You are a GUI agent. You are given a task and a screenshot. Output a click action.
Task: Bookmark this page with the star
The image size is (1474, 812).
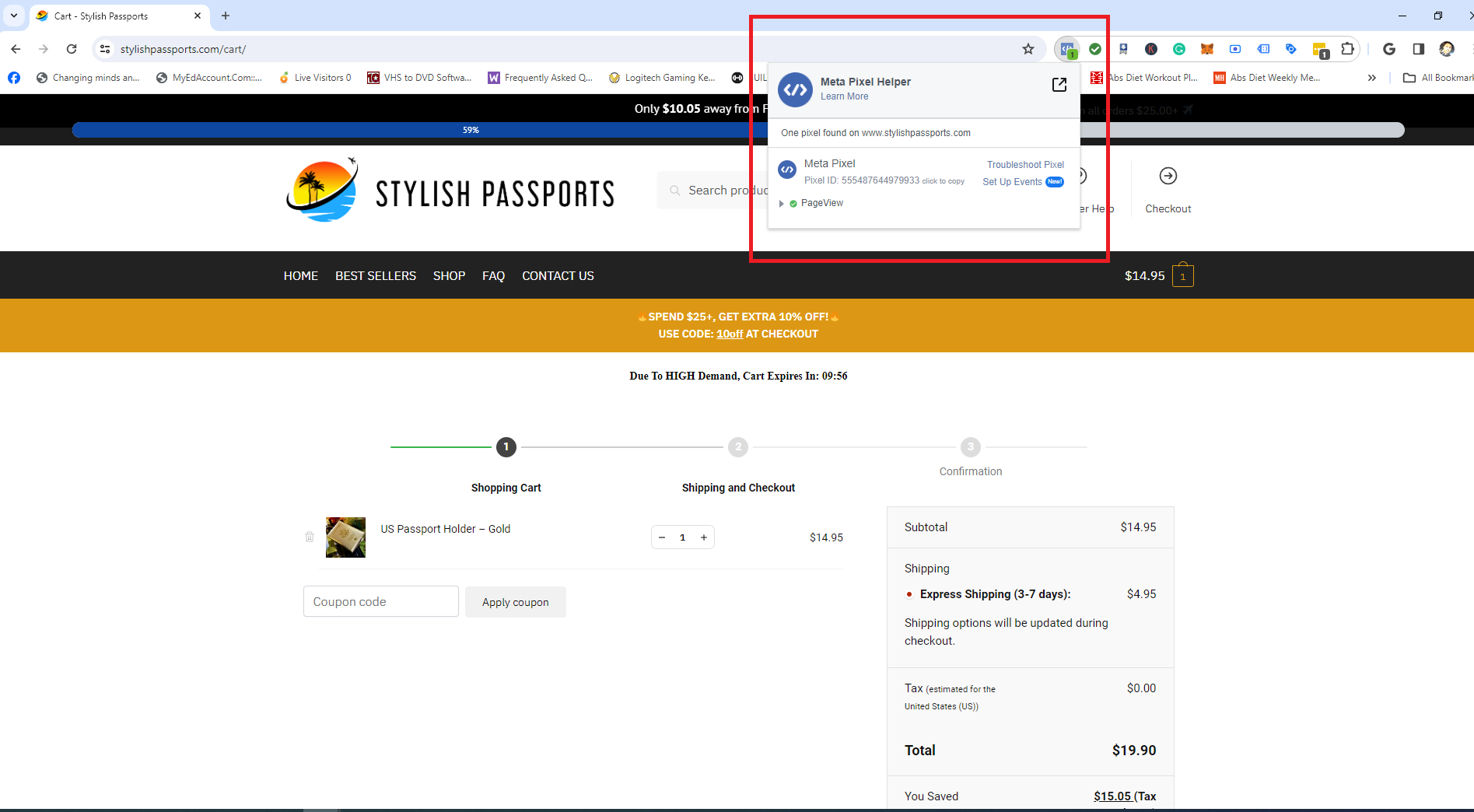[1028, 49]
